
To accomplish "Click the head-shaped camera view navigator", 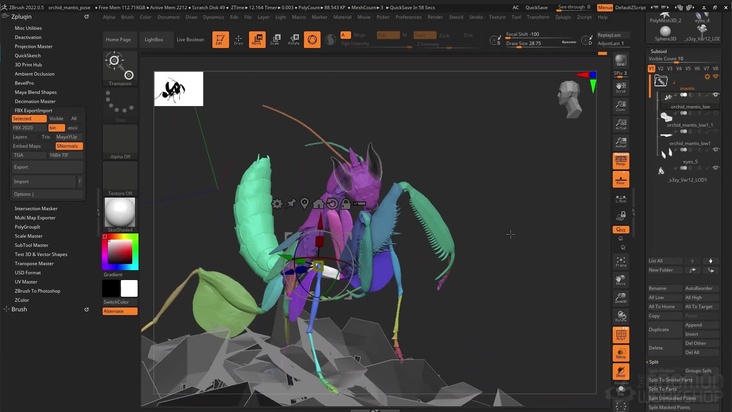I will (x=571, y=98).
